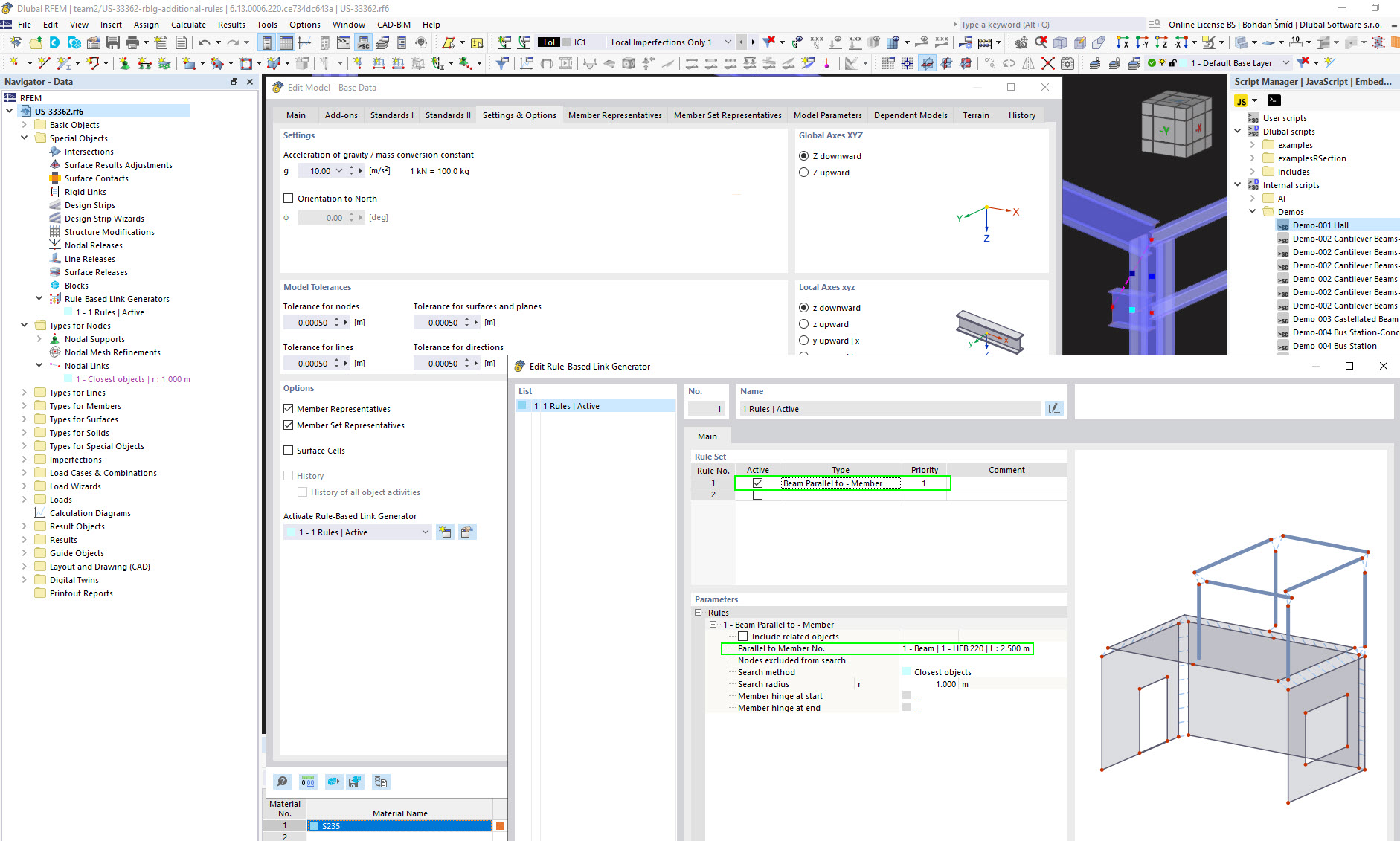Open the Add-ons tab
This screenshot has height=841, width=1400.
click(341, 115)
